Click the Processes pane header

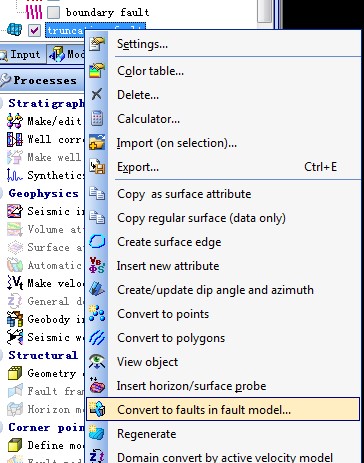42,80
